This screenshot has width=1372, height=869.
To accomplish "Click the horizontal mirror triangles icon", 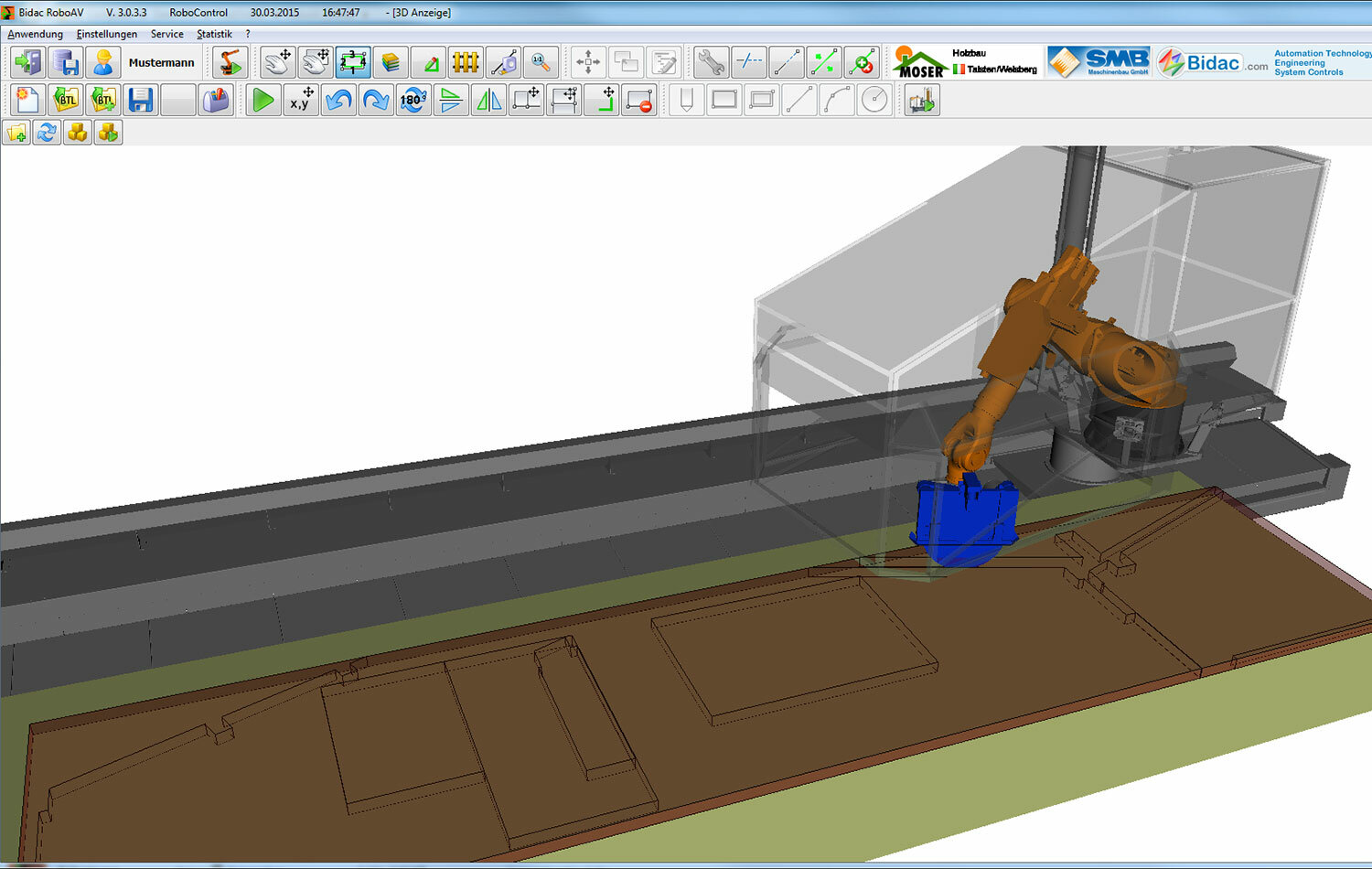I will click(488, 100).
